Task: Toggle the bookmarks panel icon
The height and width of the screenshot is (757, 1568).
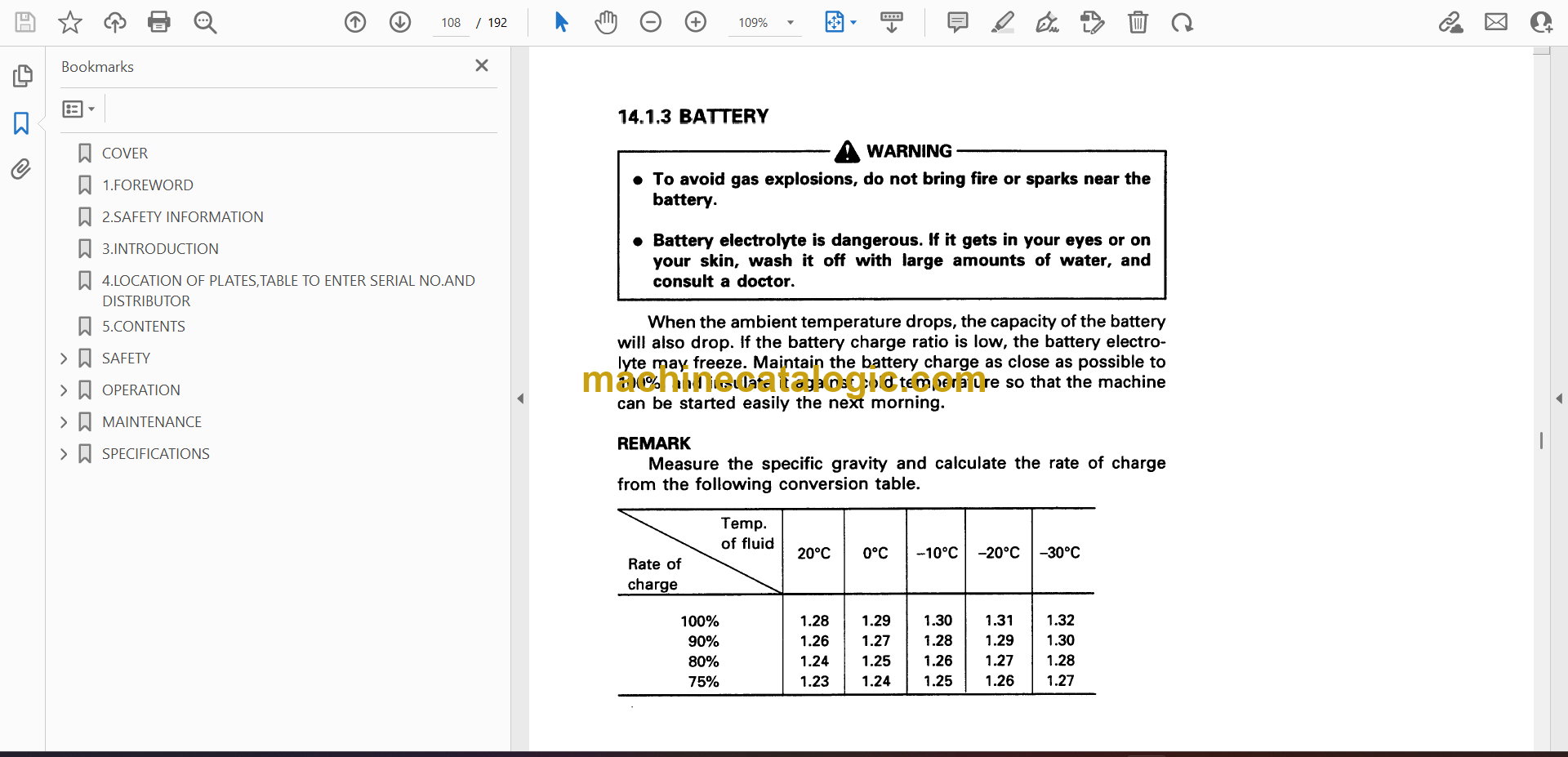Action: [x=22, y=123]
